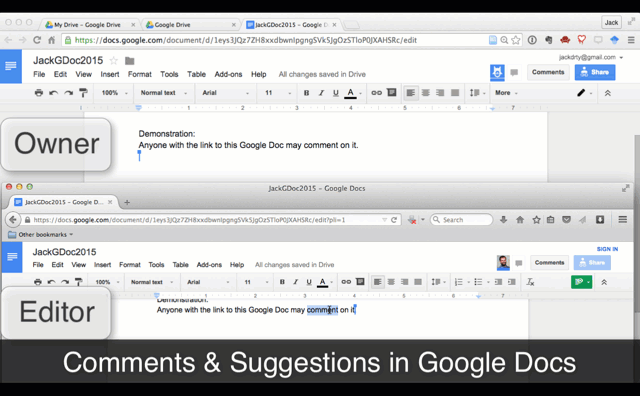
Task: Open the Tools menu in the Editor window
Action: [x=156, y=265]
